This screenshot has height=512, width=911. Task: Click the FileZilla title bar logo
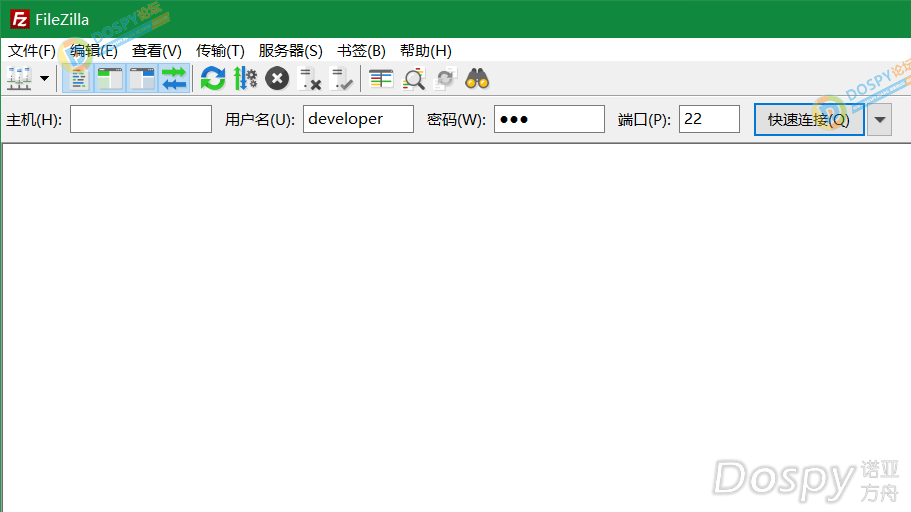point(20,19)
